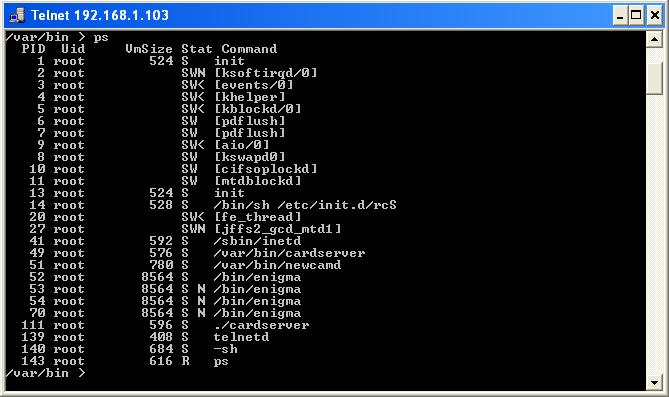Click '[cifsoplockd]' process name
The width and height of the screenshot is (669, 397).
point(266,169)
